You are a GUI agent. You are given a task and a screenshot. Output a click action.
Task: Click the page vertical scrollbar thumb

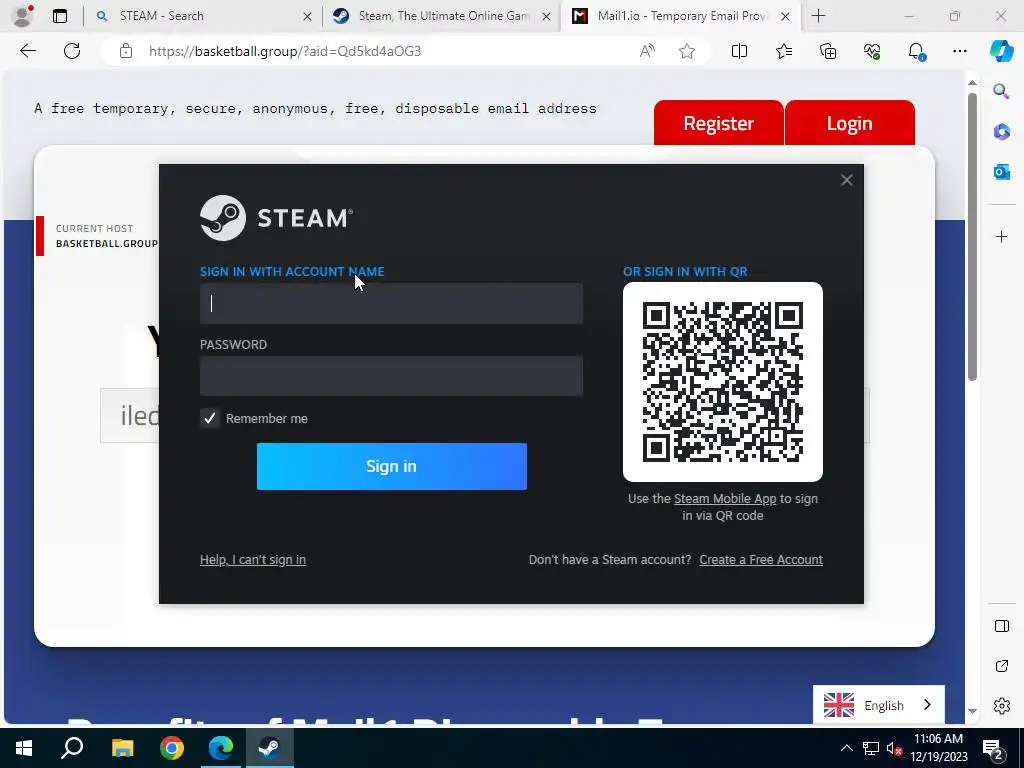click(972, 236)
